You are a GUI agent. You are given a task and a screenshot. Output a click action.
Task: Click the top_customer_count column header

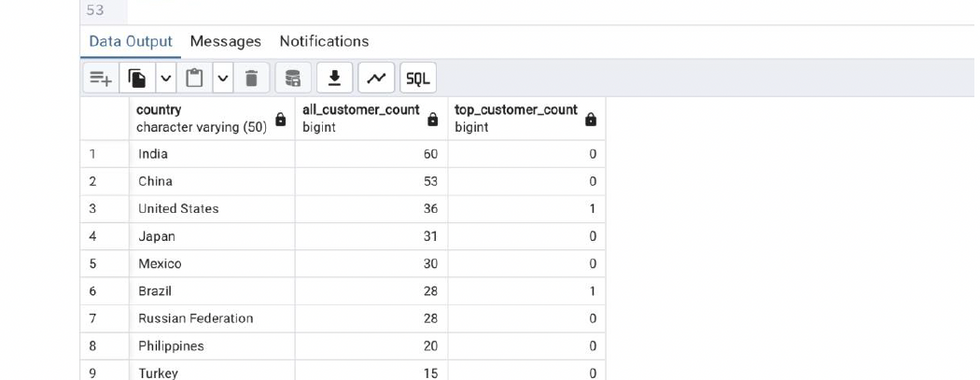(x=526, y=118)
